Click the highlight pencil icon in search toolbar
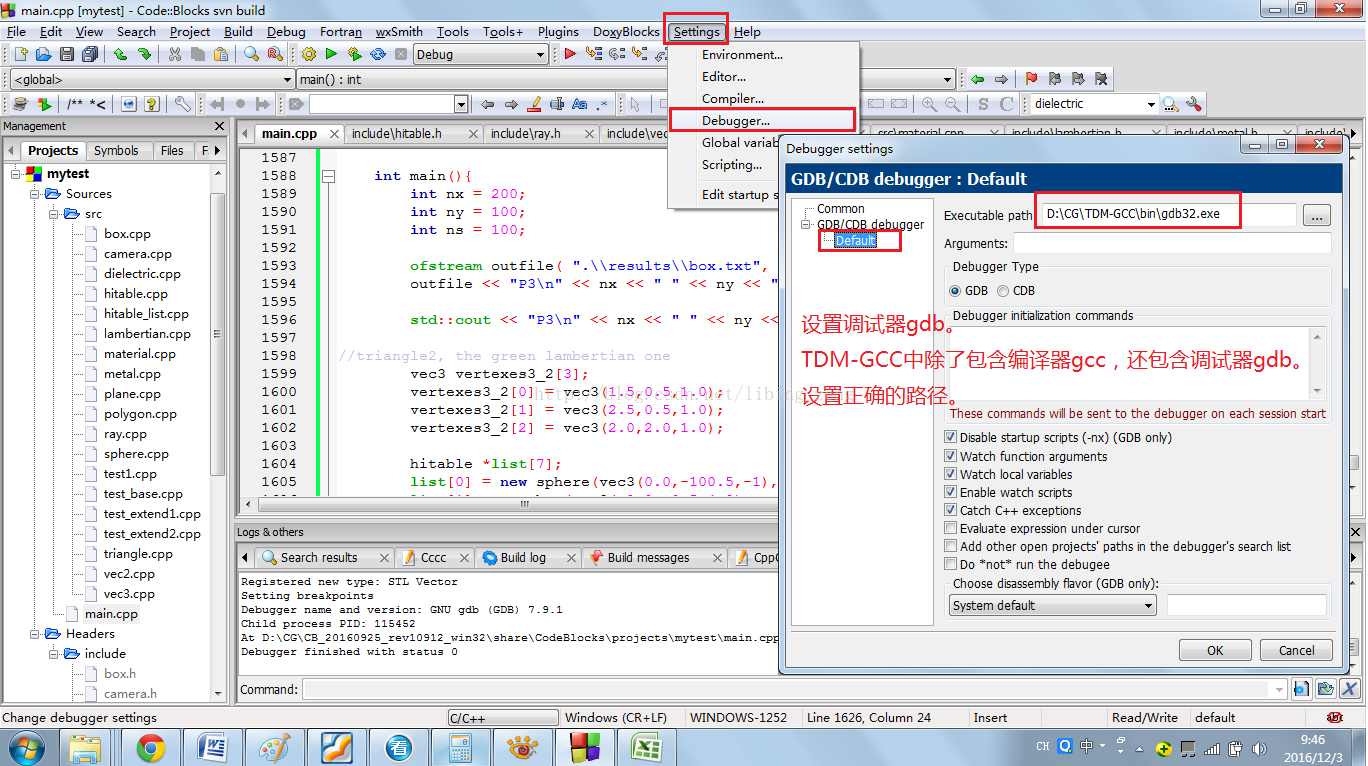Viewport: 1368px width, 766px height. (534, 104)
